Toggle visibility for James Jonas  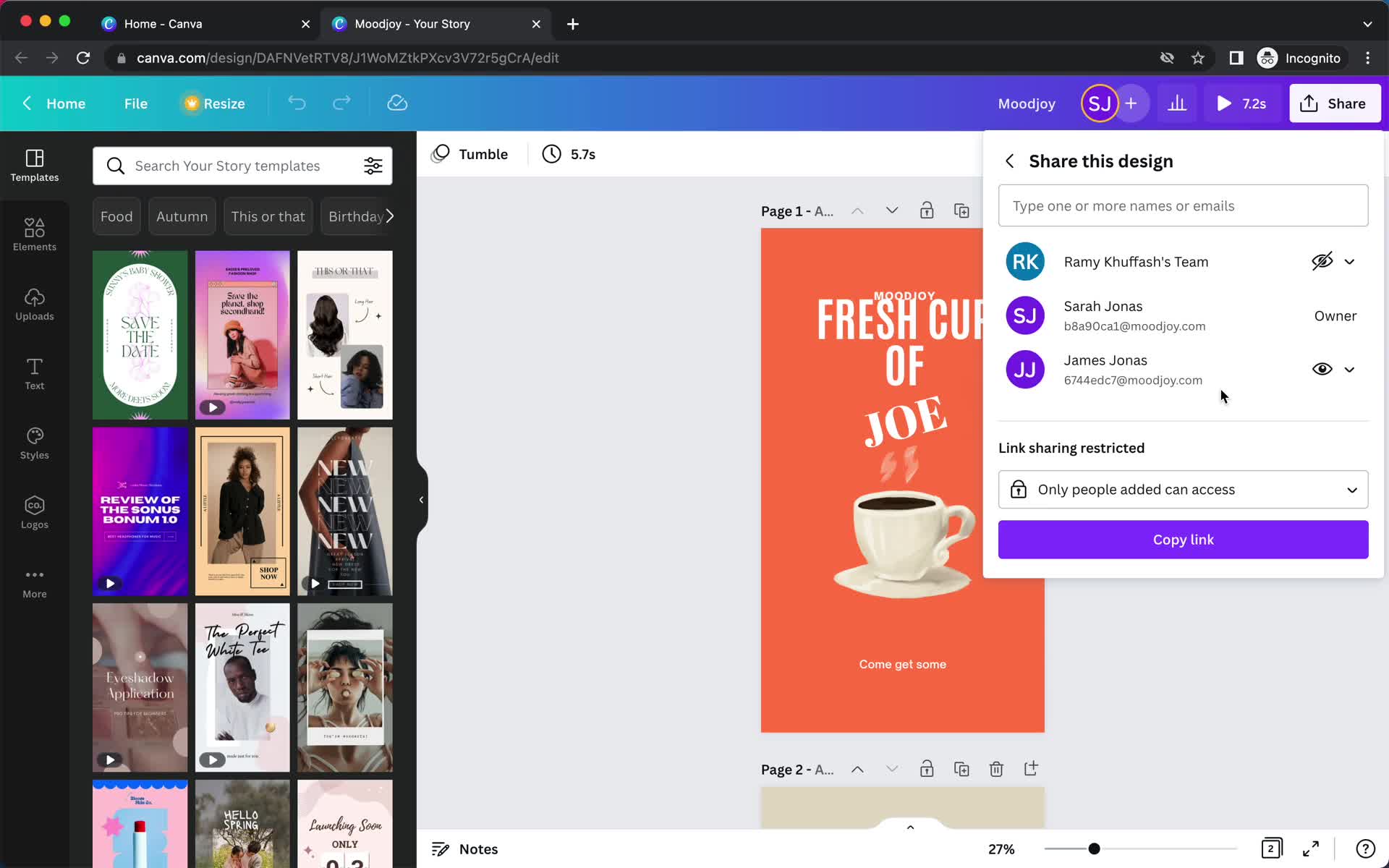(x=1322, y=369)
